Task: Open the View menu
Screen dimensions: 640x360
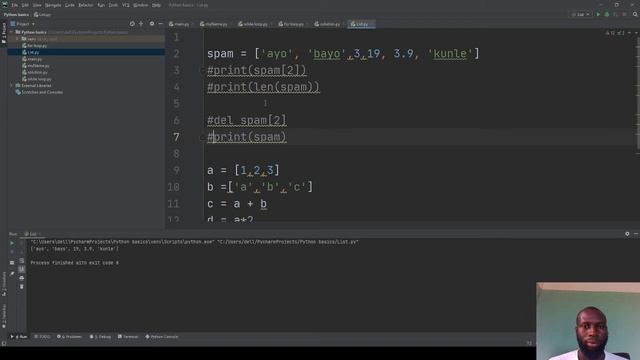Action: click(37, 5)
